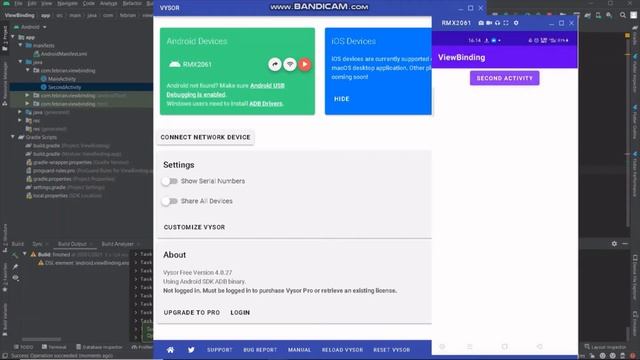
Task: Click the phone back navigation button
Action: pyautogui.click(x=540, y=347)
